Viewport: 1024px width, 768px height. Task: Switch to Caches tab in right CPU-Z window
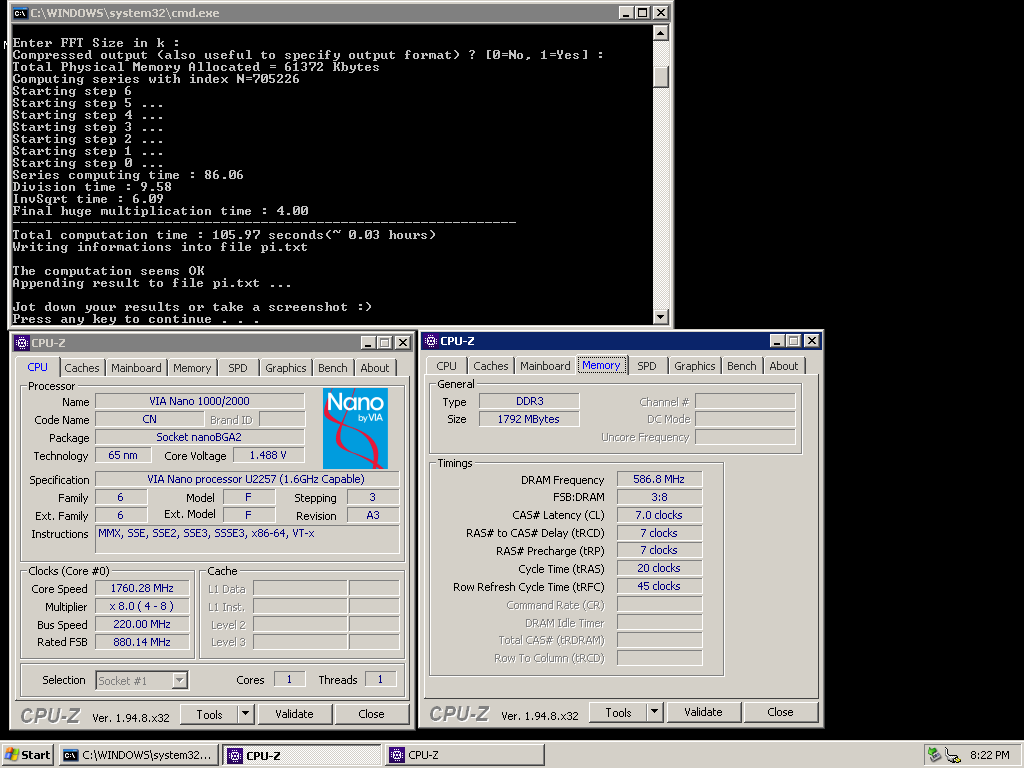490,366
